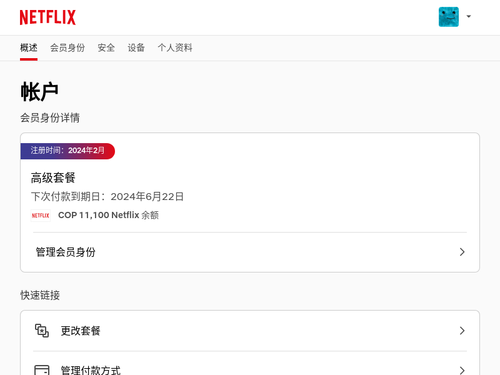Click the 注册时间: 2024年2月 badge
The image size is (500, 375).
point(68,151)
